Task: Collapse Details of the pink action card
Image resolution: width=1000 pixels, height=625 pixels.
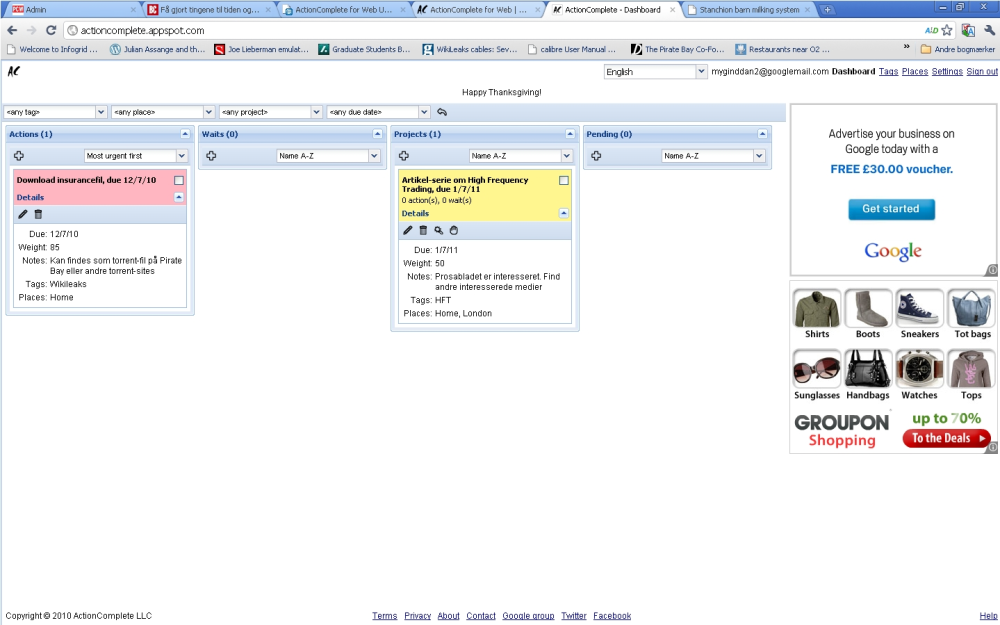Action: coord(179,197)
